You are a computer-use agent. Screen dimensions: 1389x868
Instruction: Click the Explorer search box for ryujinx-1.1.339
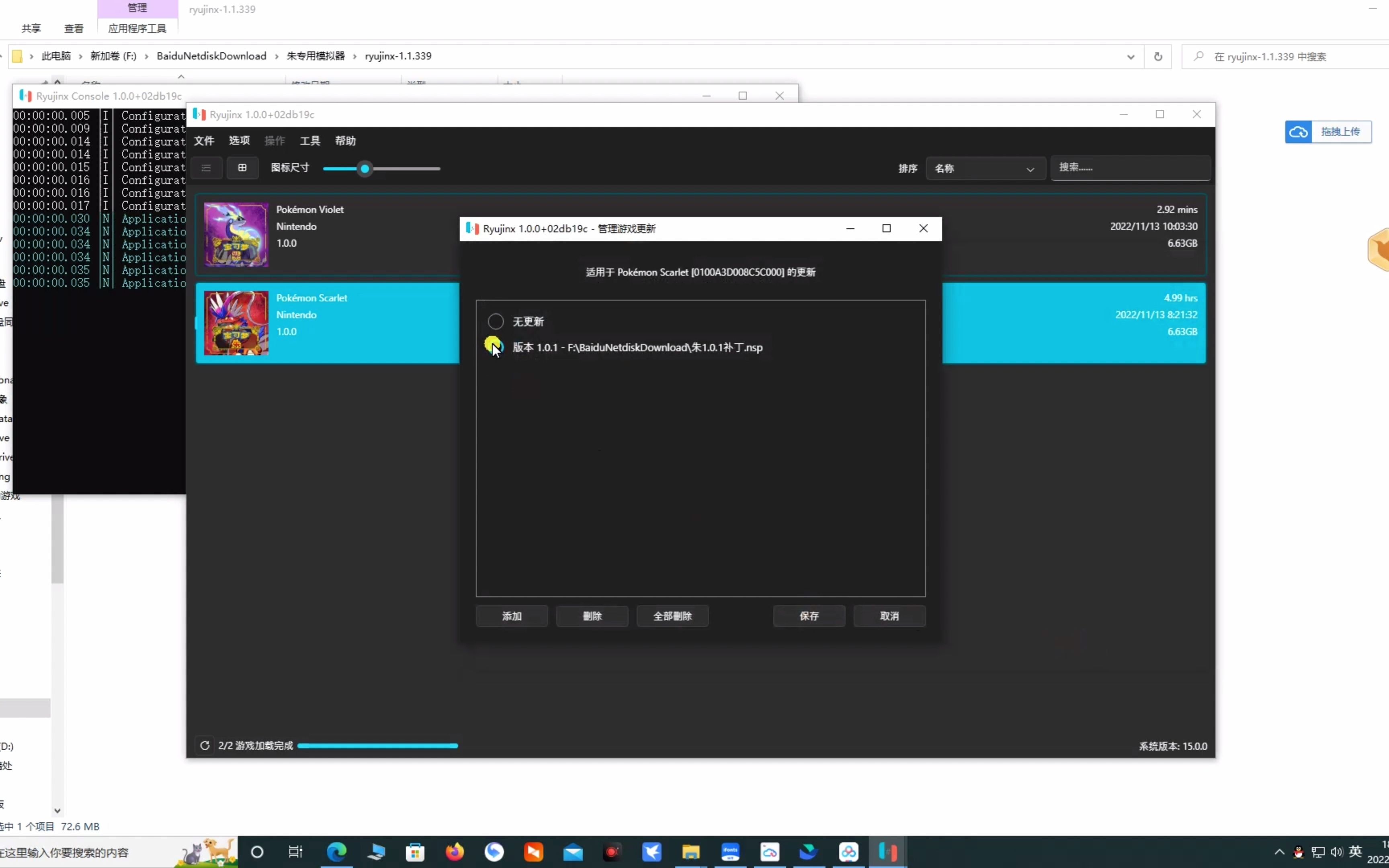click(x=1286, y=56)
